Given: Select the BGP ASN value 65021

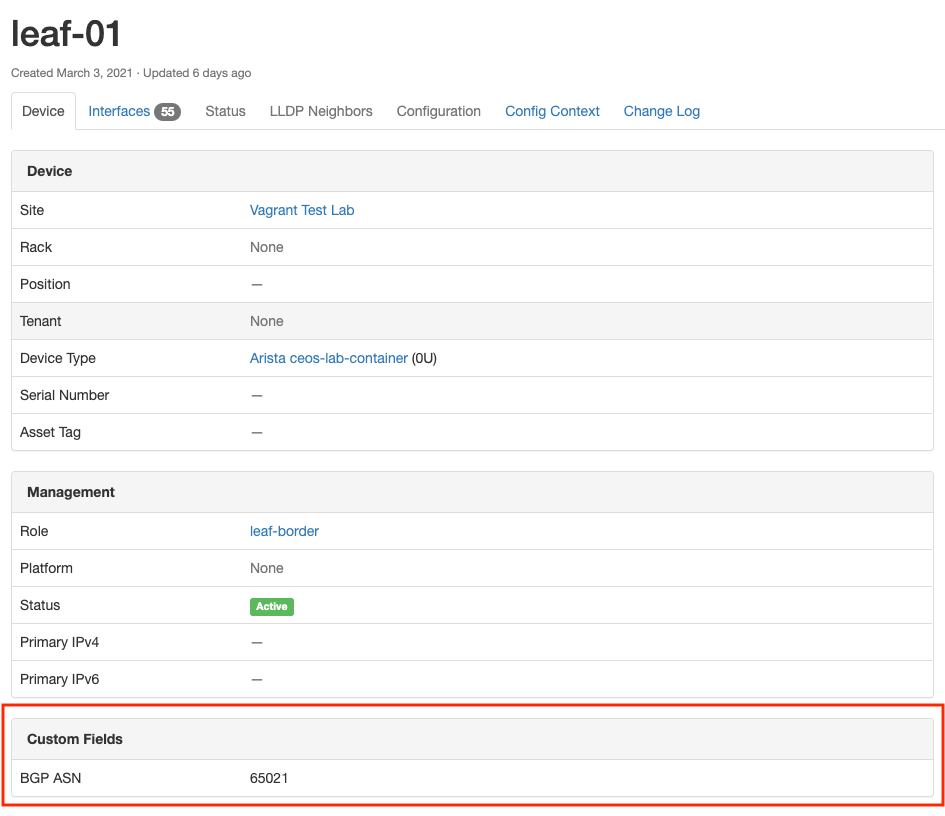Looking at the screenshot, I should point(268,778).
